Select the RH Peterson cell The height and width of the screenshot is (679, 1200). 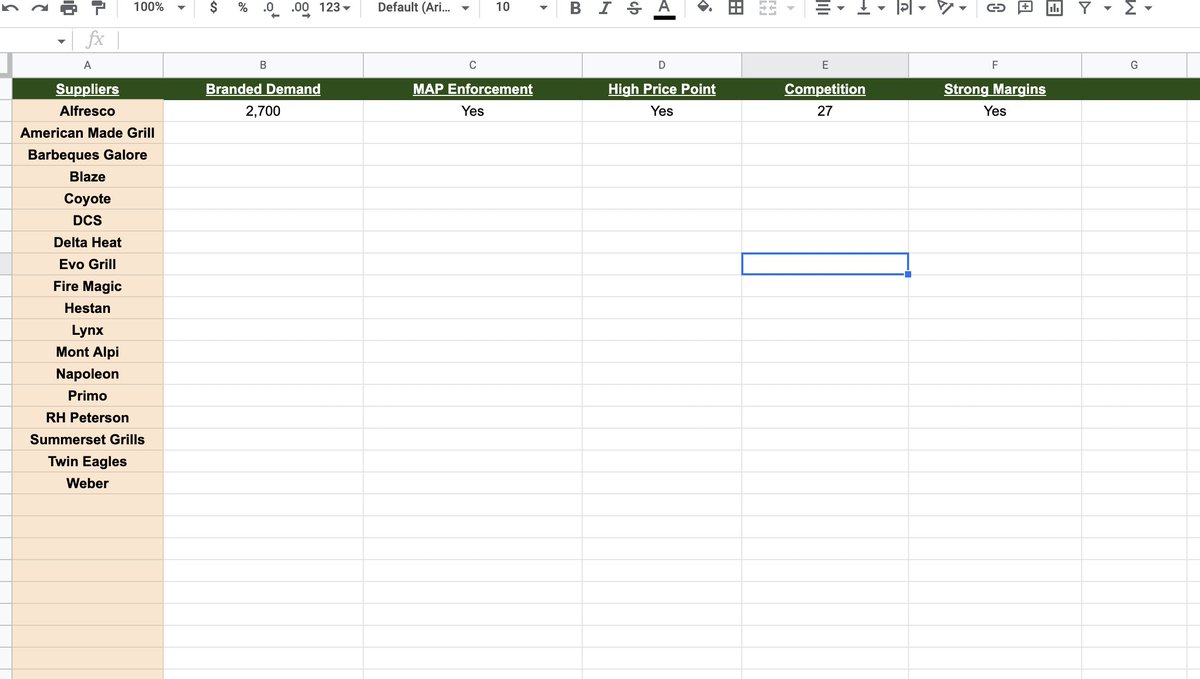pyautogui.click(x=87, y=418)
